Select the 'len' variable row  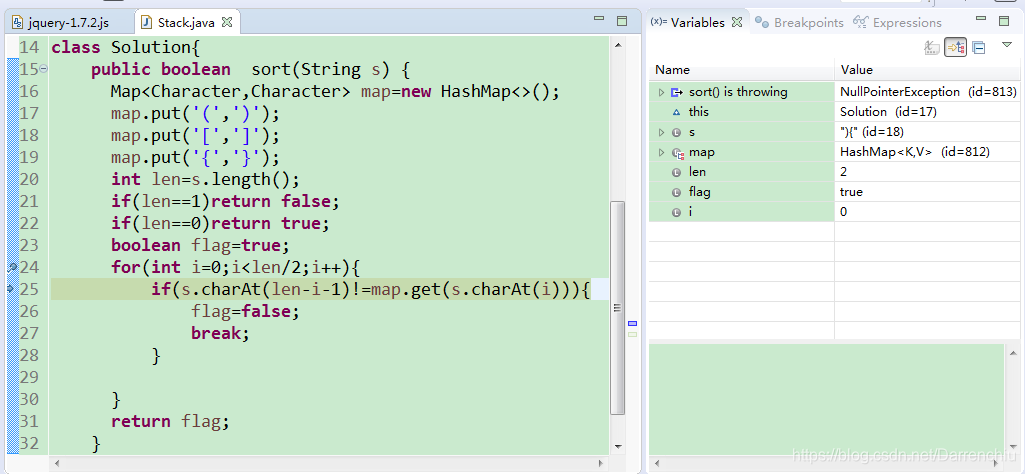tap(833, 172)
